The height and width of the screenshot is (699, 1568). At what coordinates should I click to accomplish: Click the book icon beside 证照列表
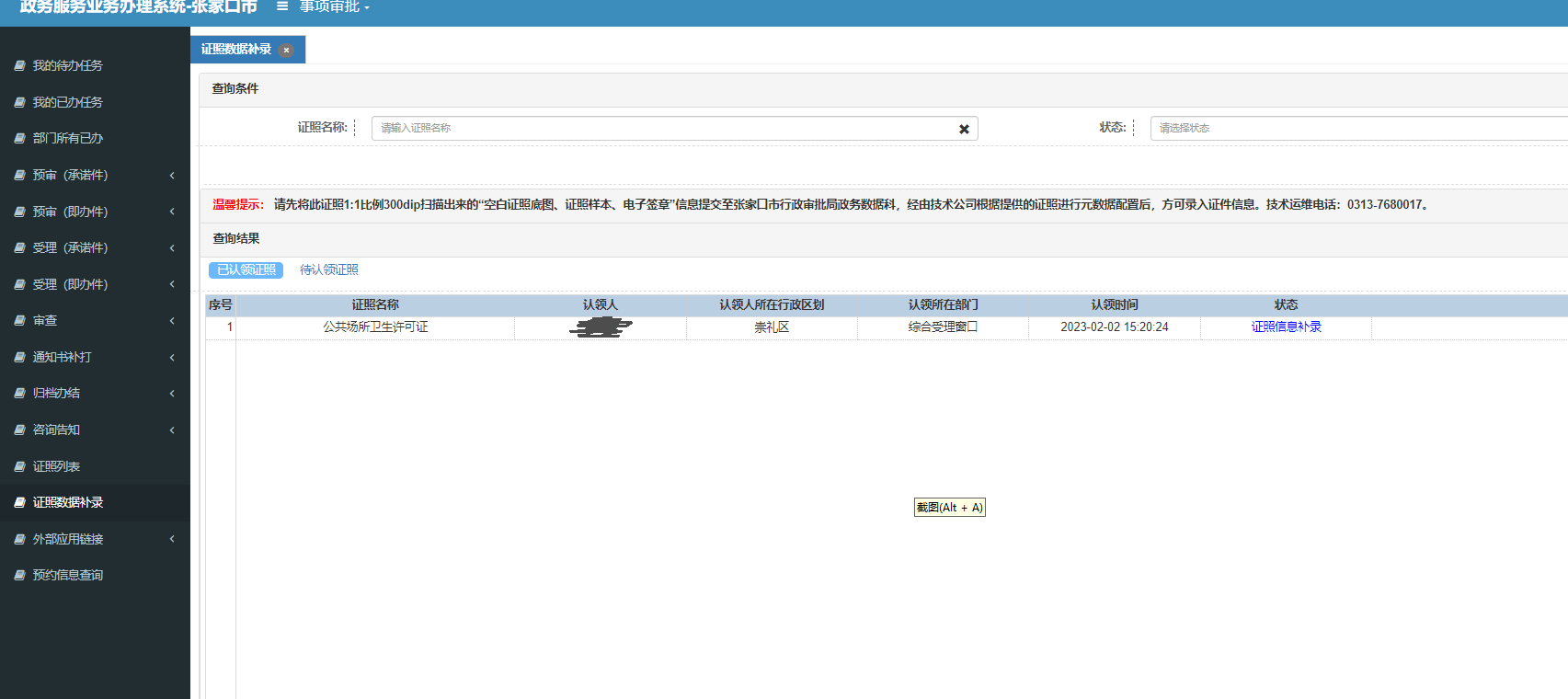coord(19,466)
